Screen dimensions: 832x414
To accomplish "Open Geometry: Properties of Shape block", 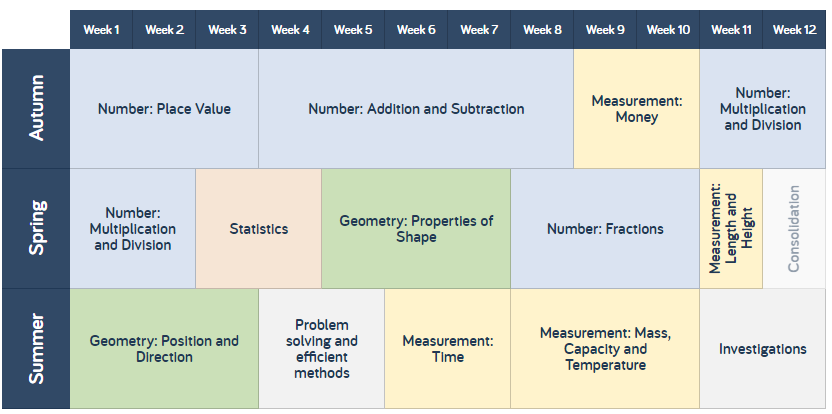I will click(x=416, y=229).
